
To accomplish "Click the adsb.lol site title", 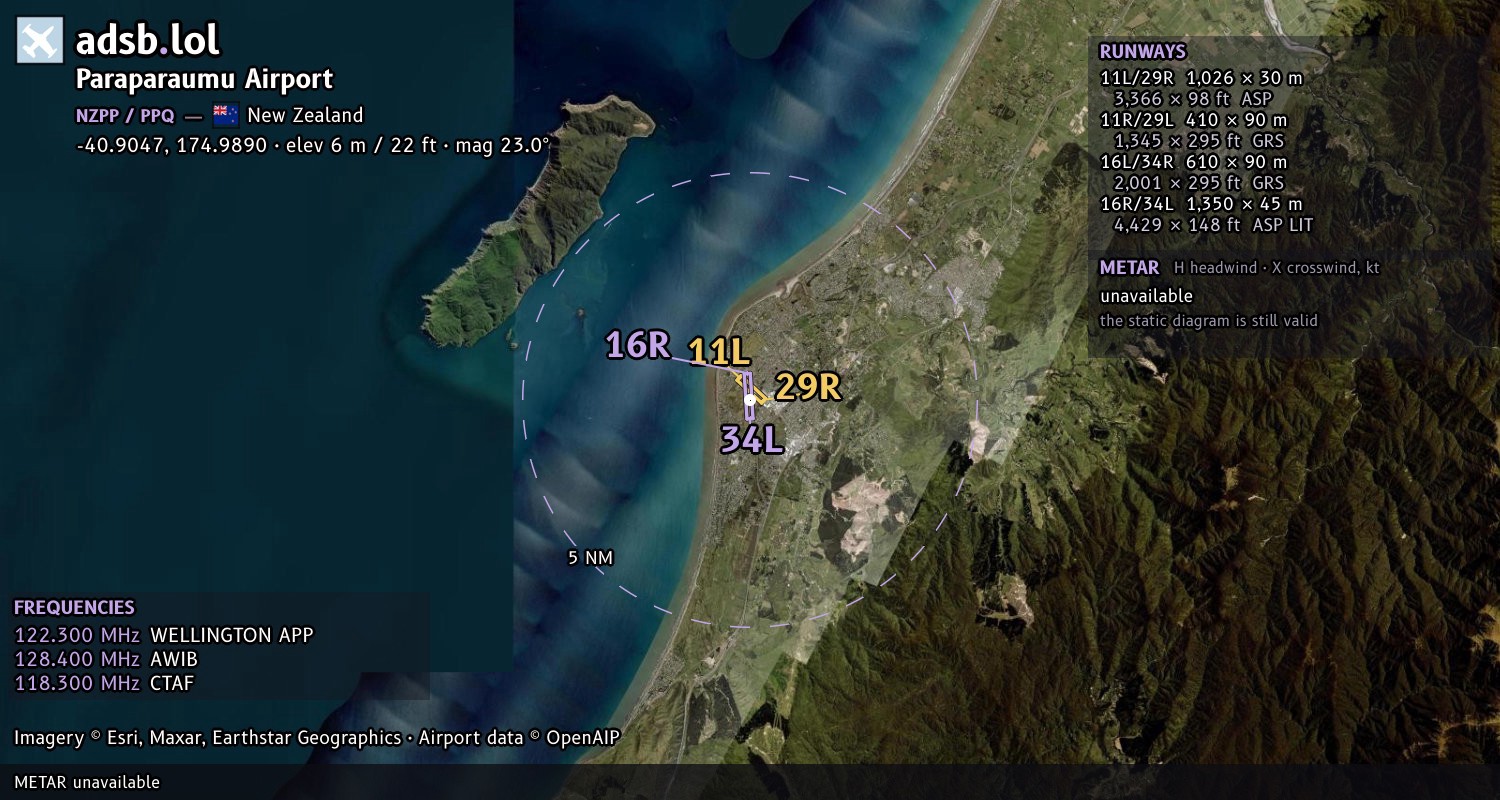I will pyautogui.click(x=148, y=40).
